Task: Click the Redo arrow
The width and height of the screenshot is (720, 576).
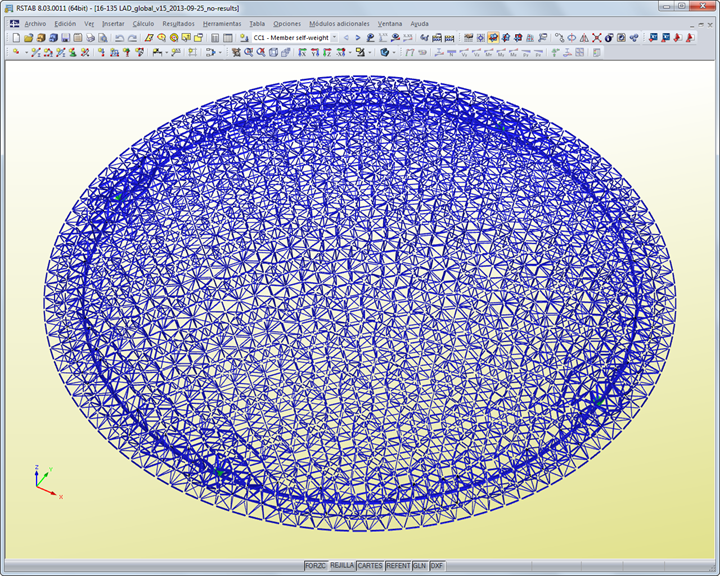Action: coord(132,38)
